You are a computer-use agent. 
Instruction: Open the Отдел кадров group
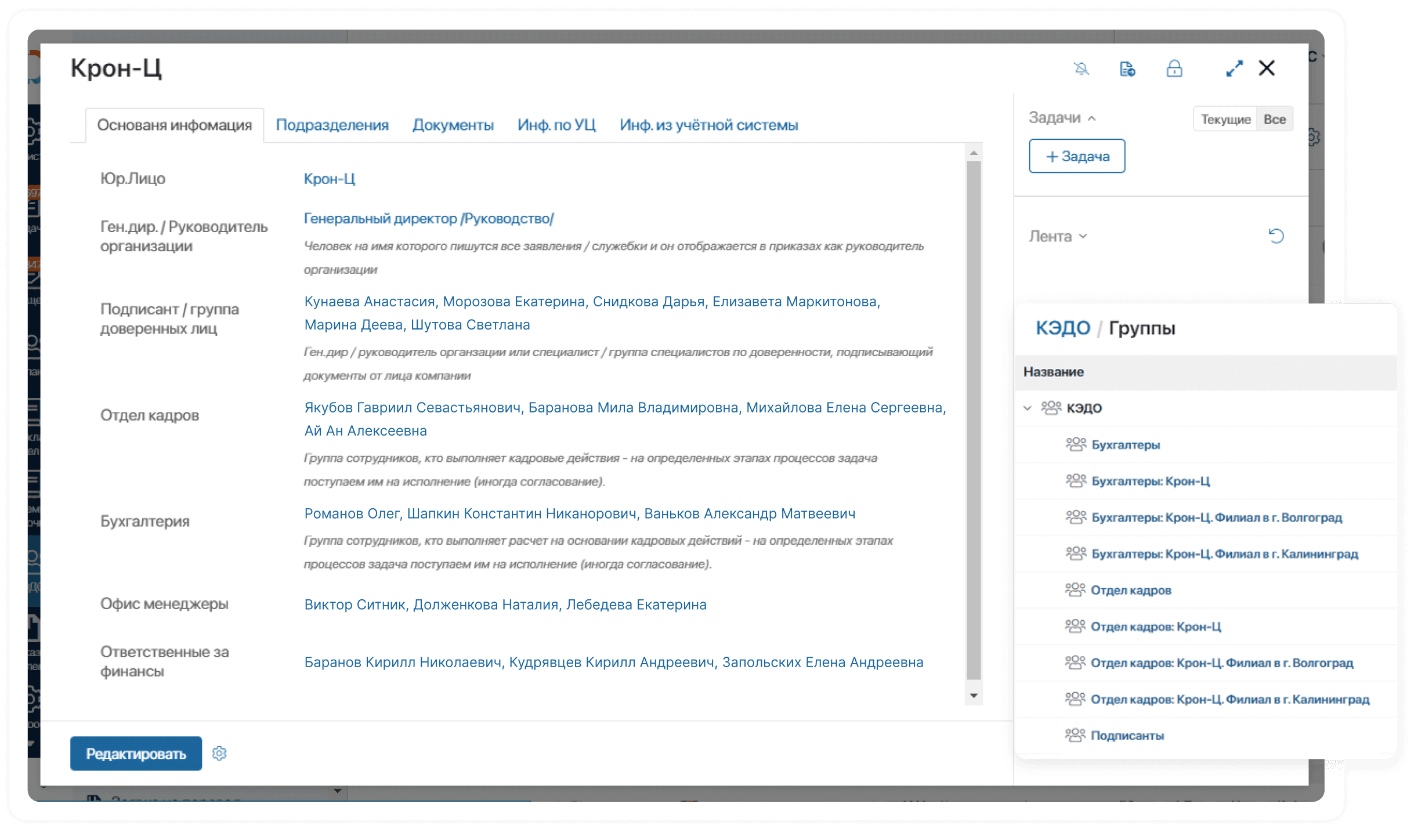pyautogui.click(x=1131, y=590)
